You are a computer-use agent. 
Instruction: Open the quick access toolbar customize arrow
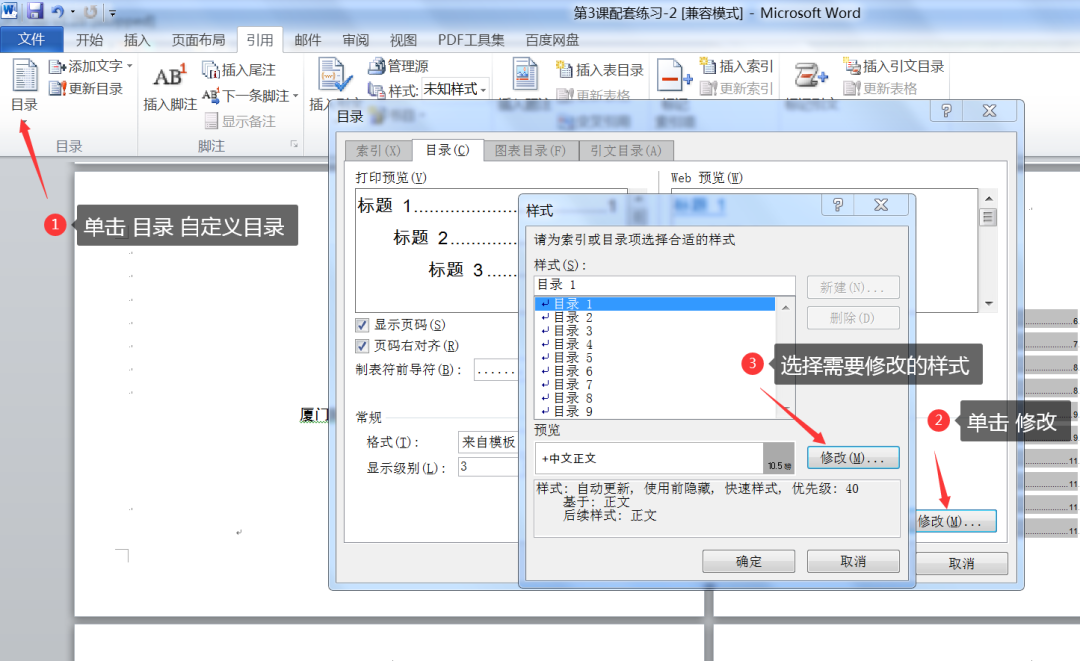[112, 12]
